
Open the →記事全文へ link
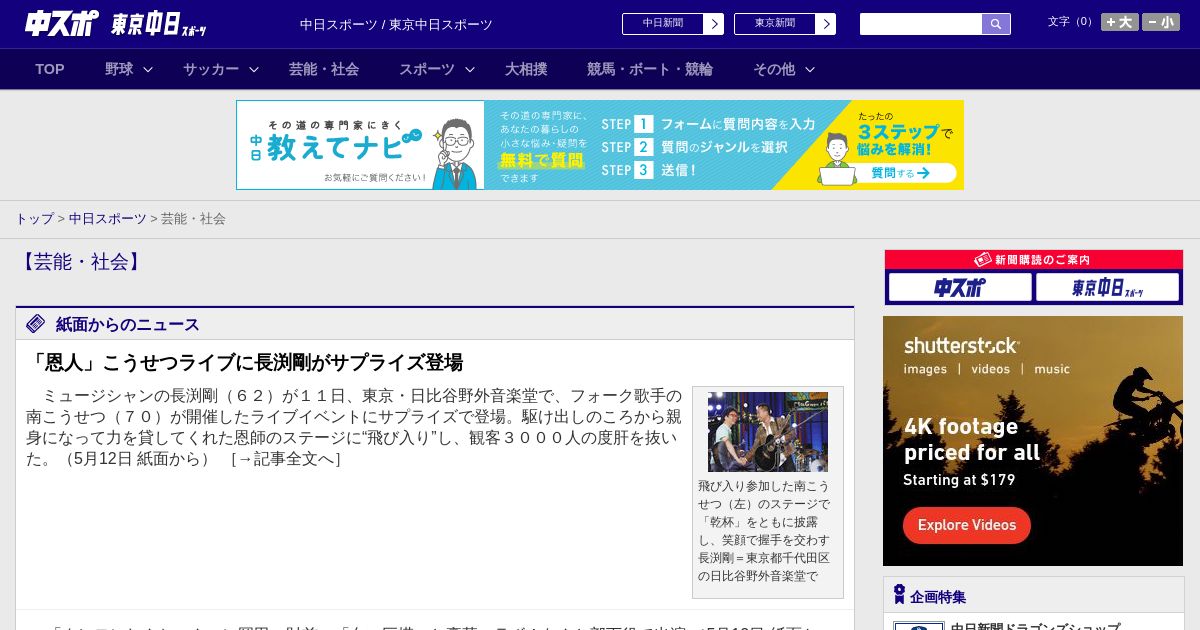pos(286,459)
